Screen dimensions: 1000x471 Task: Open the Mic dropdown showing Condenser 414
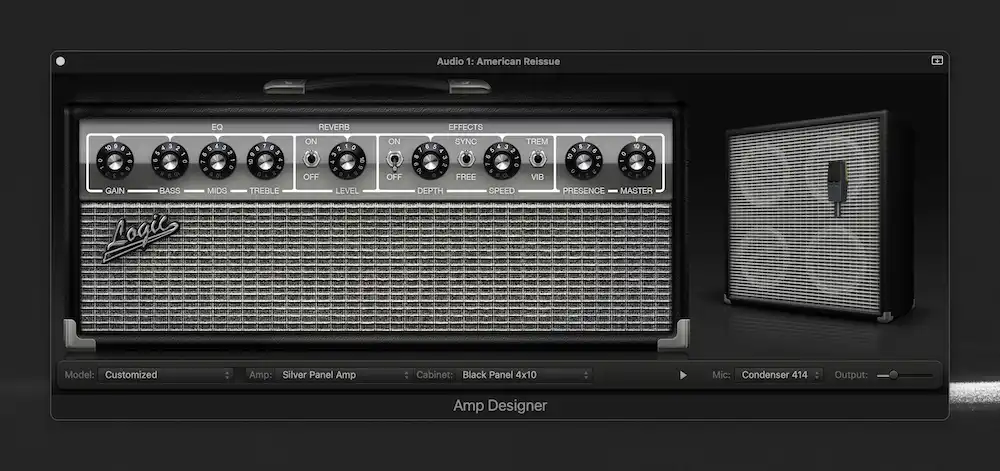778,375
